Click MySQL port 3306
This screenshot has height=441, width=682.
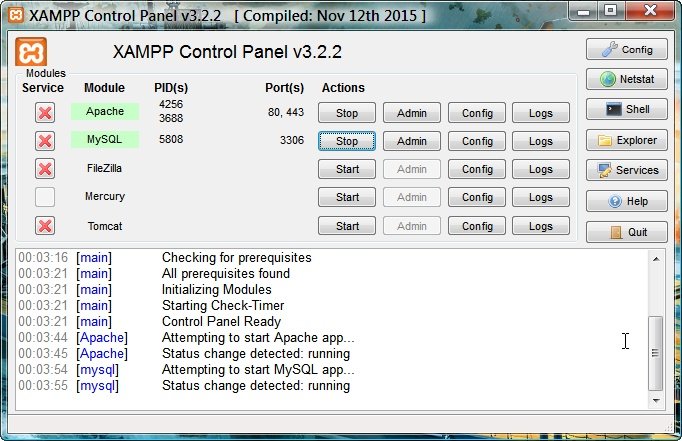[292, 140]
